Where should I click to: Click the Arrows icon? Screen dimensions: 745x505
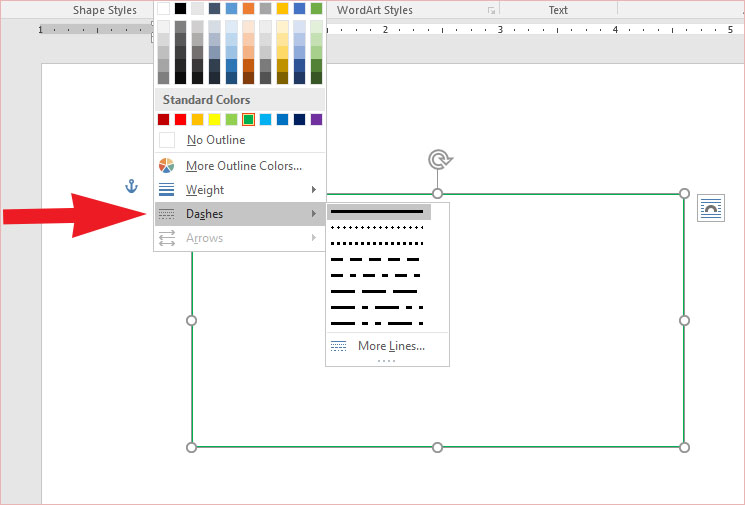coord(167,238)
